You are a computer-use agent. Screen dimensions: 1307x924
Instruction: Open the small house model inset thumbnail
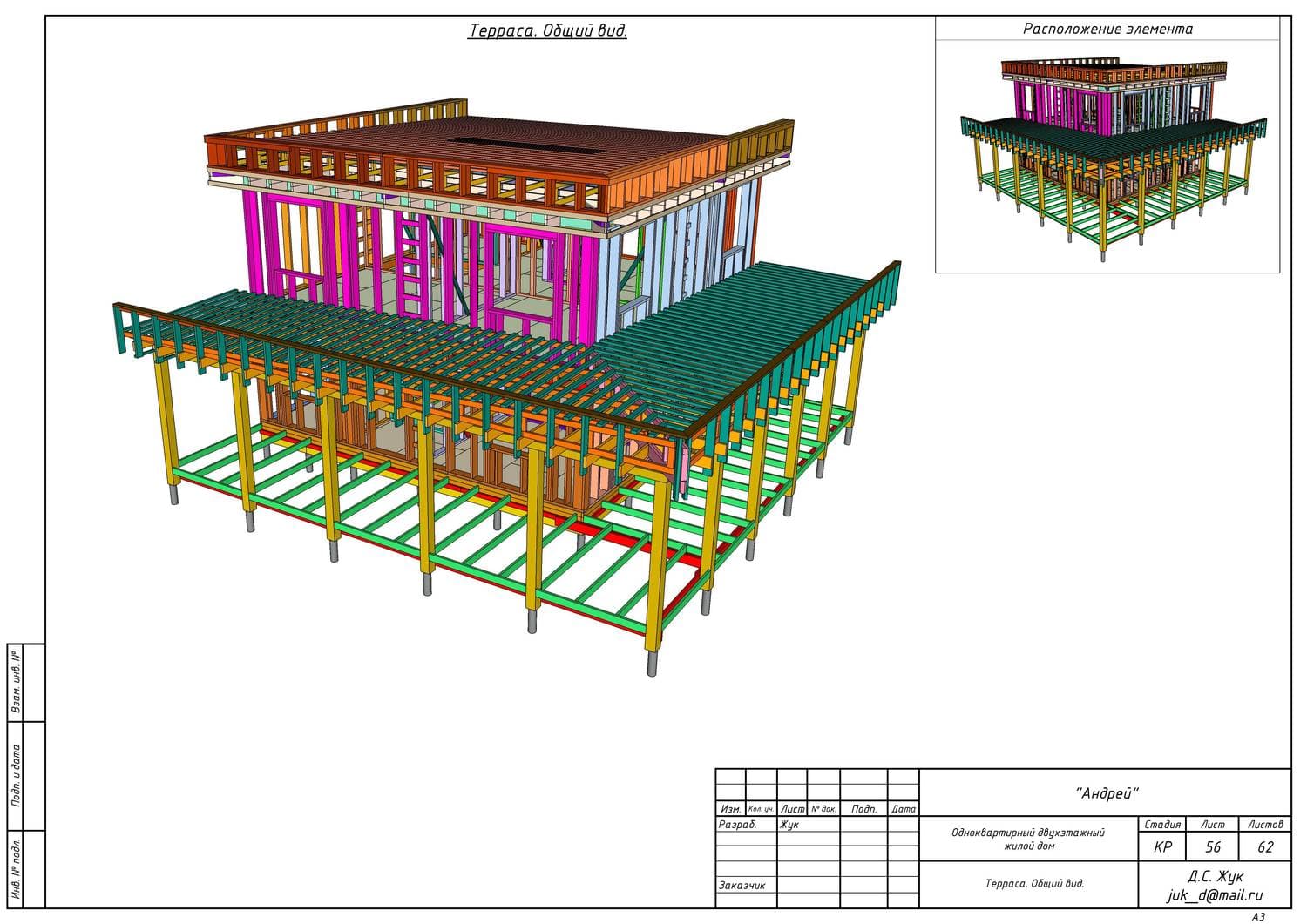click(x=1107, y=157)
